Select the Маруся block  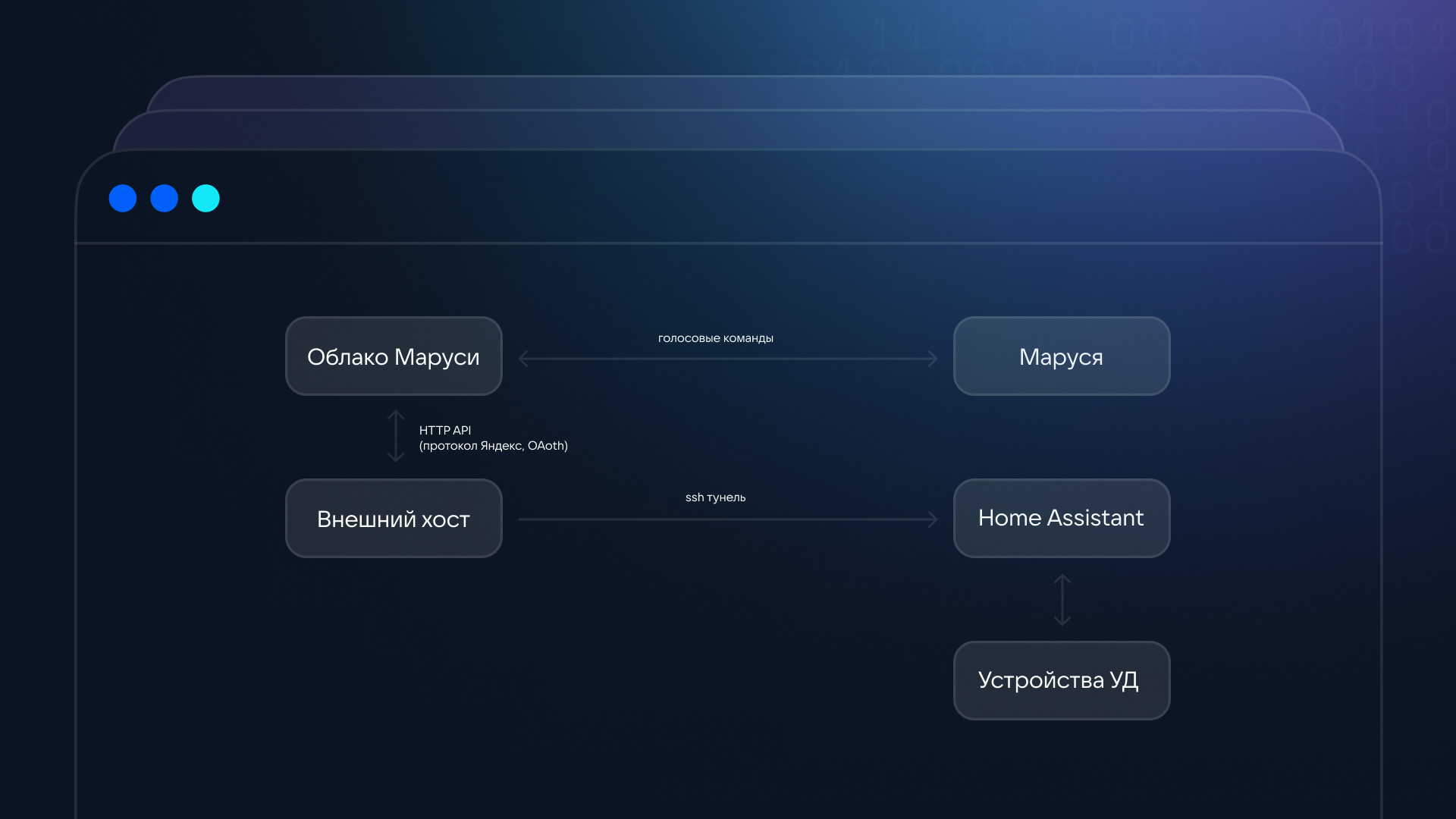pos(1061,356)
